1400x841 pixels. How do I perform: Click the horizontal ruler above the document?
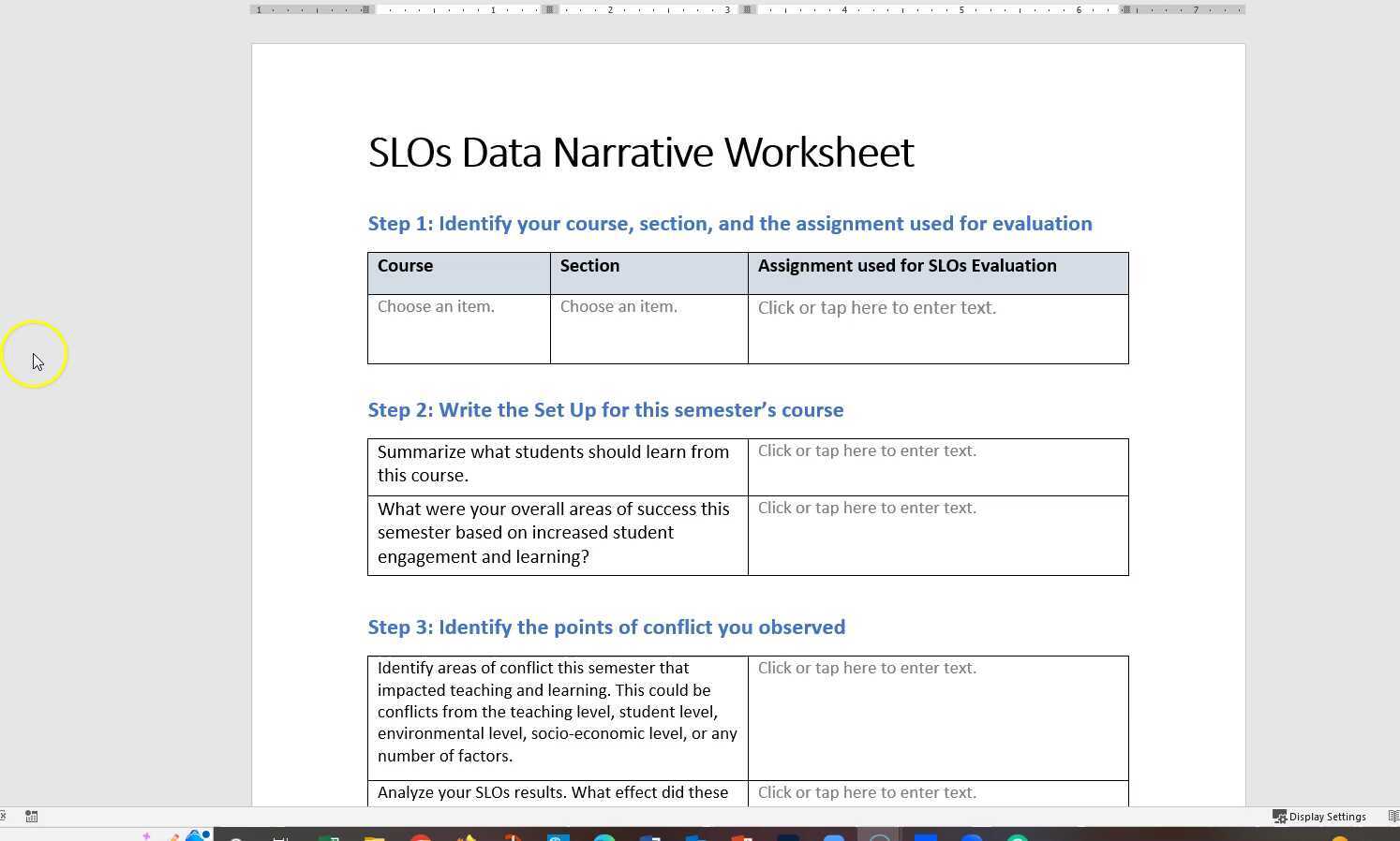tap(656, 9)
